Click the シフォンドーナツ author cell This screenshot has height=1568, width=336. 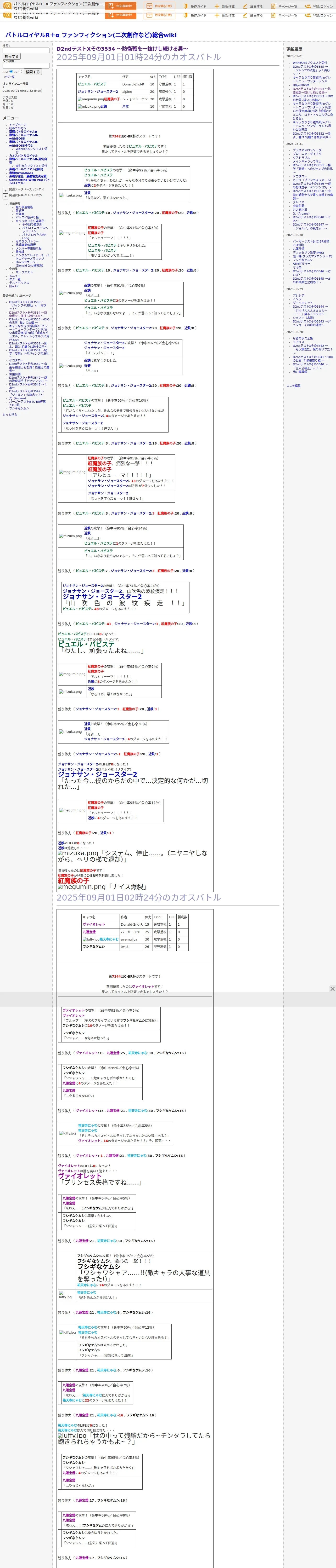(x=135, y=99)
